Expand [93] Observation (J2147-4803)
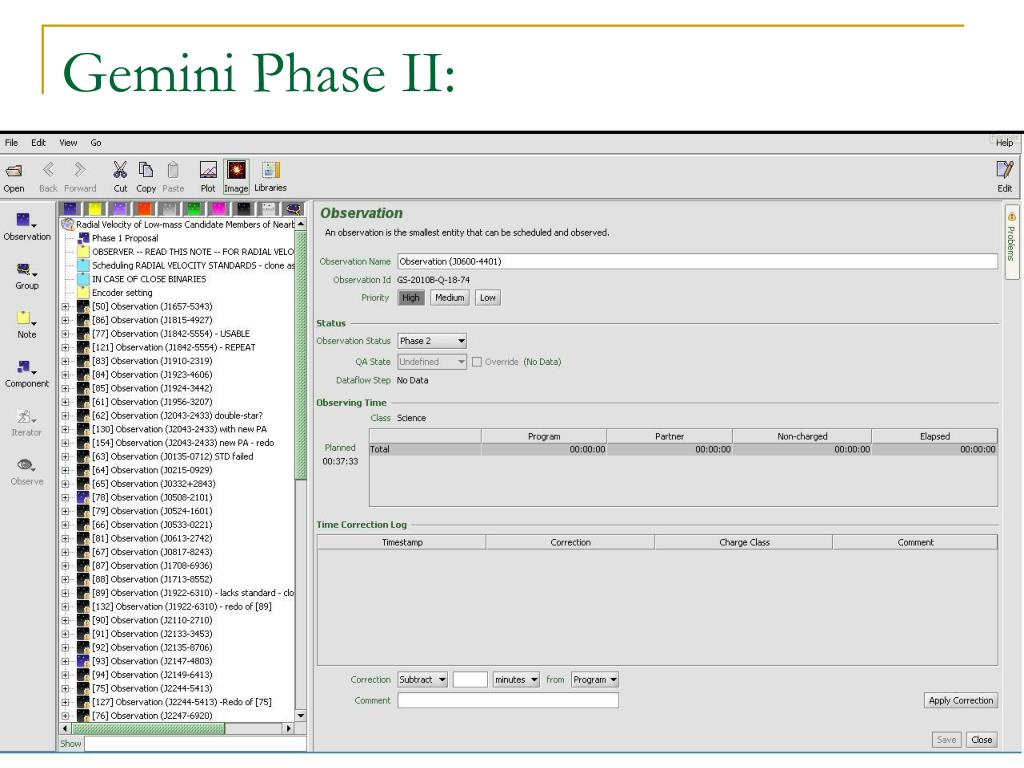The image size is (1024, 768). 65,661
